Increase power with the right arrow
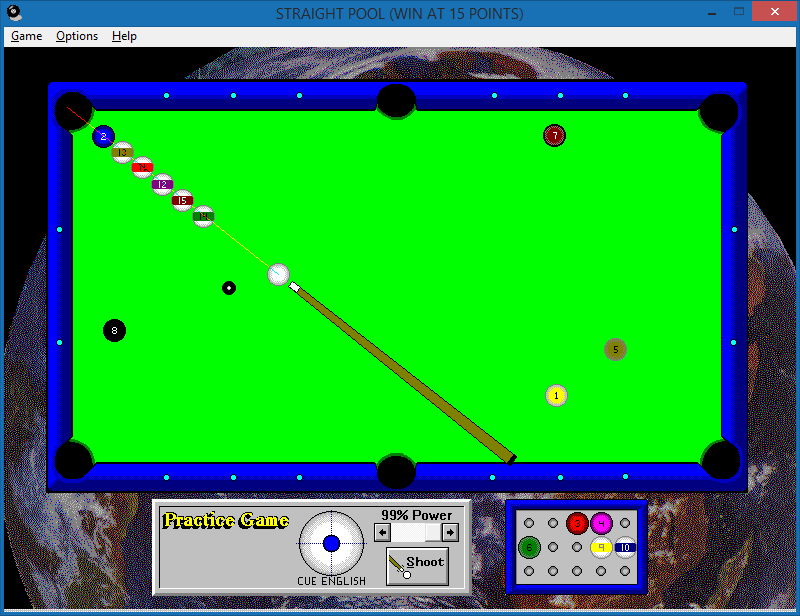Image resolution: width=800 pixels, height=616 pixels. (x=450, y=533)
